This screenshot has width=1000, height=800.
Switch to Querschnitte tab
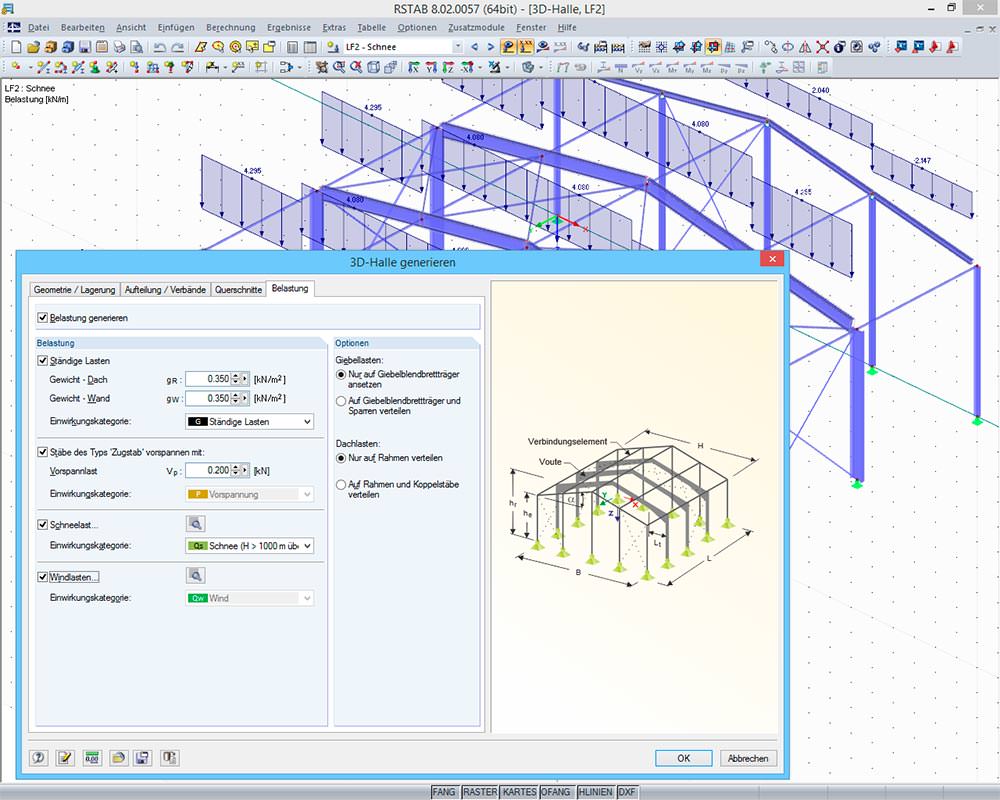(238, 290)
